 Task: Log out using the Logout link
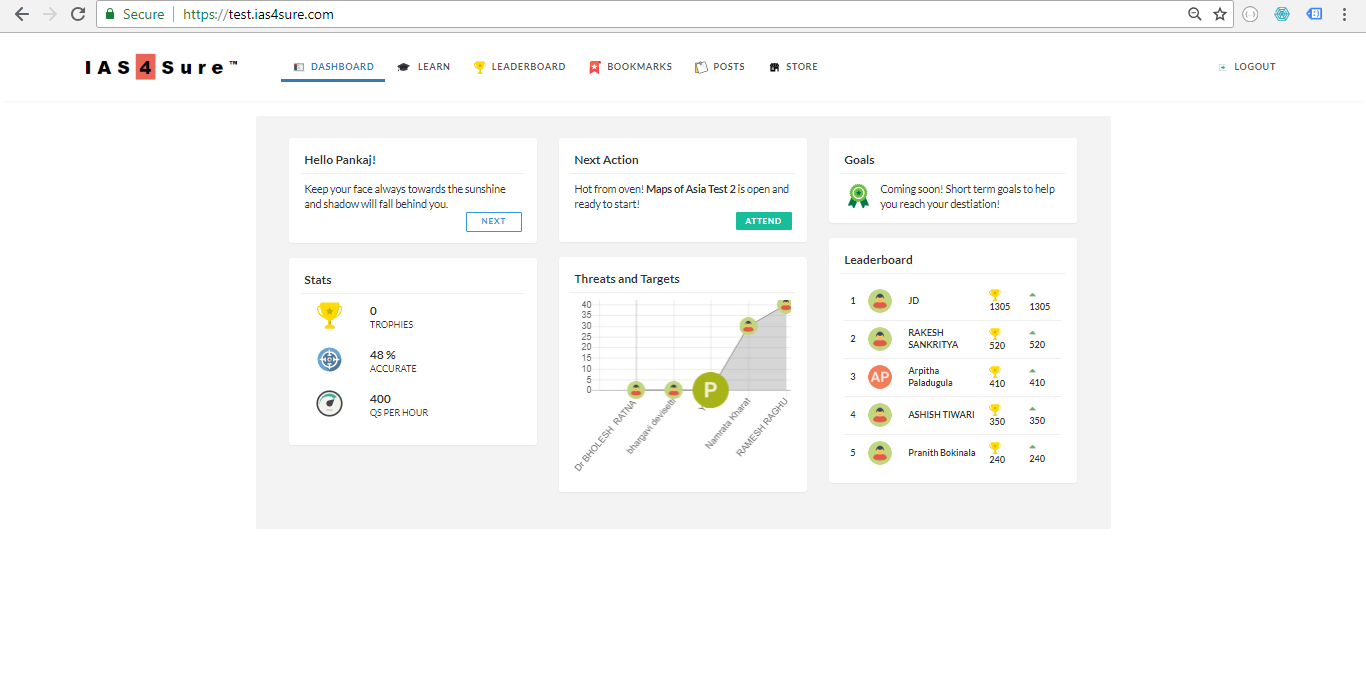point(1247,67)
